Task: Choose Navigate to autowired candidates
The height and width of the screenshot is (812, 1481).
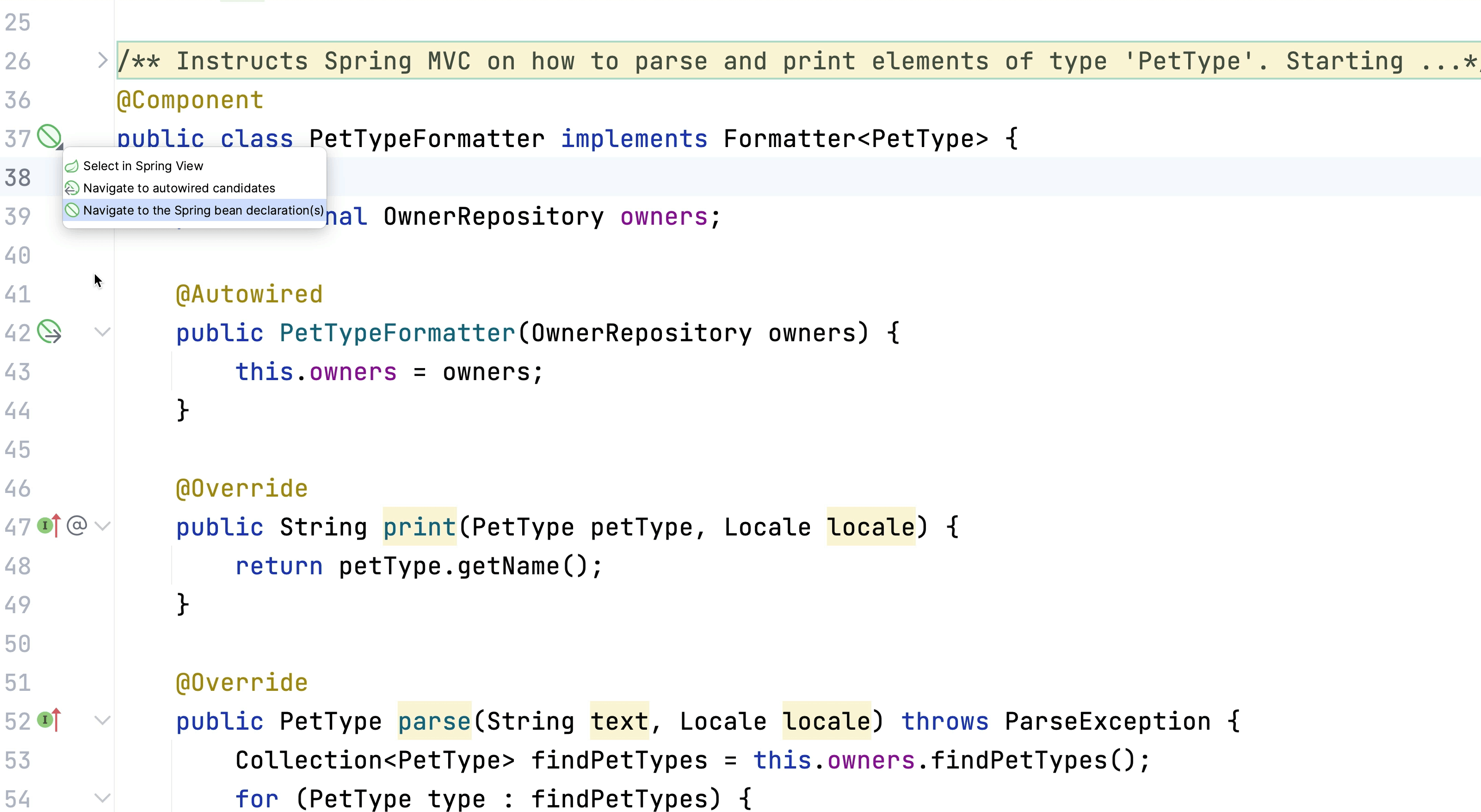Action: tap(179, 188)
